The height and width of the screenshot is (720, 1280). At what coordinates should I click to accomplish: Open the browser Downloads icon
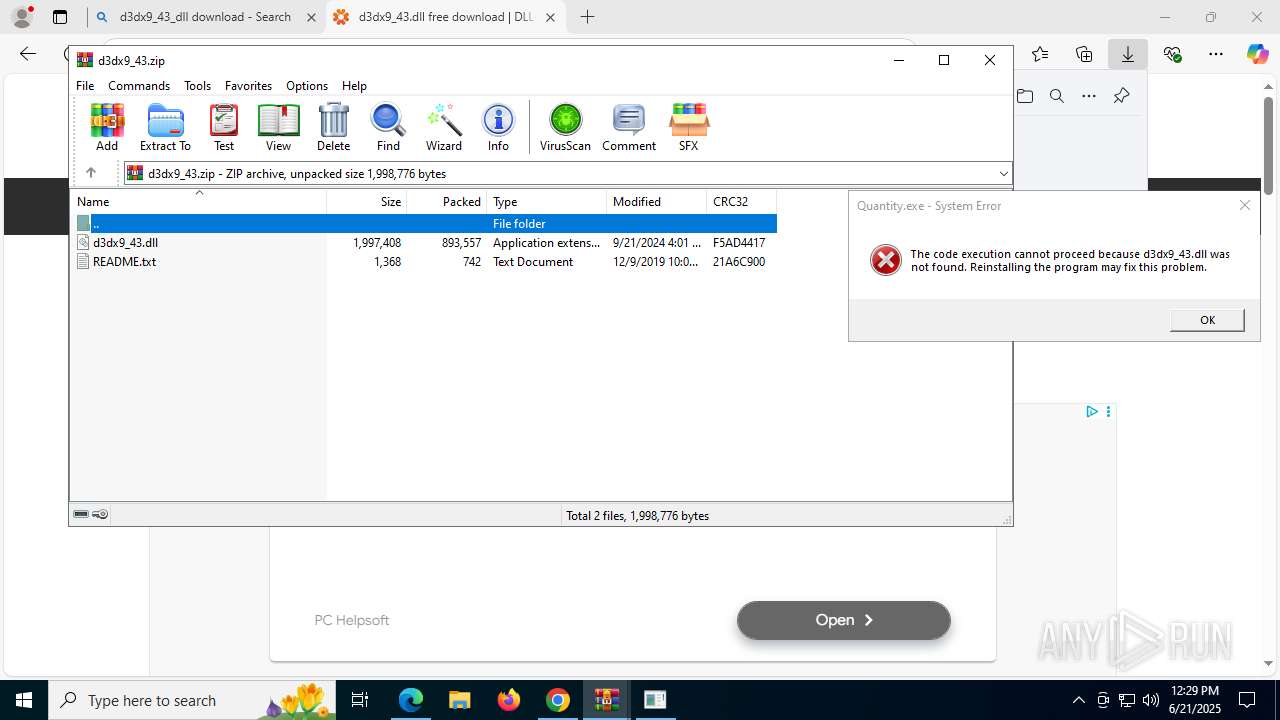(1128, 54)
